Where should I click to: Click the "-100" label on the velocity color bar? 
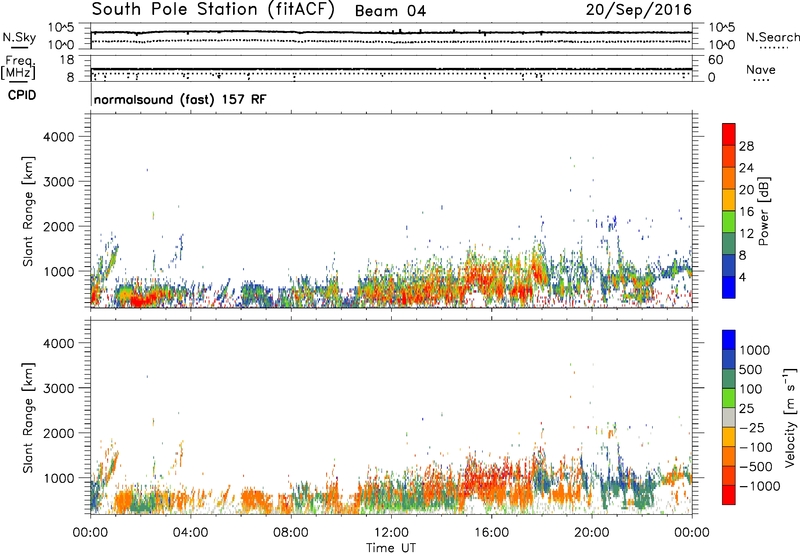[756, 447]
